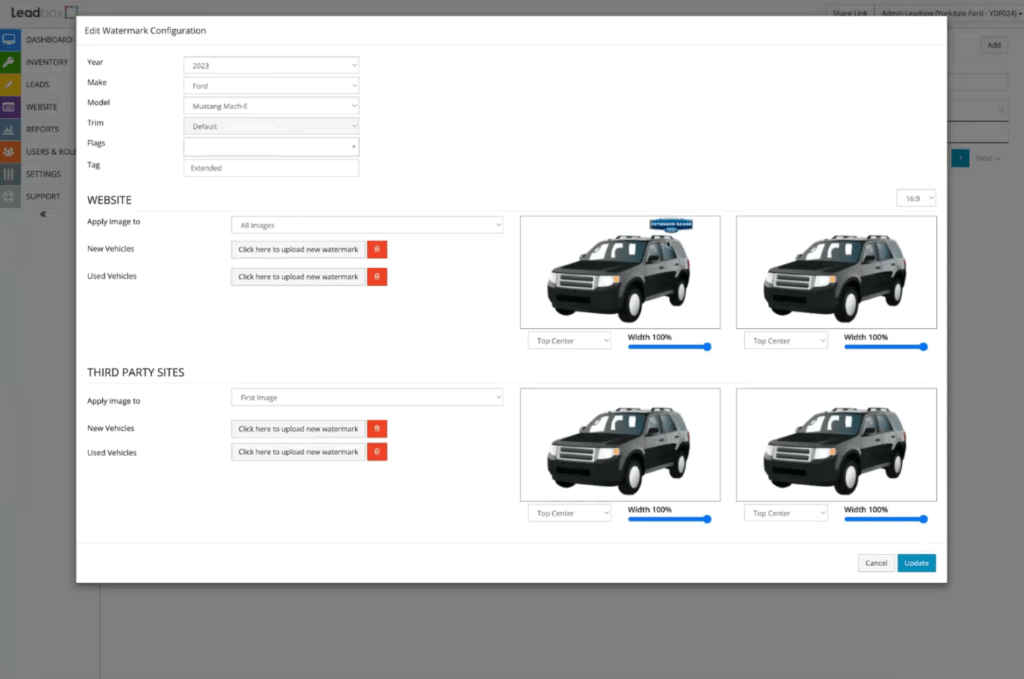Open the Year dropdown showing 2023
1024x679 pixels.
pyautogui.click(x=271, y=65)
